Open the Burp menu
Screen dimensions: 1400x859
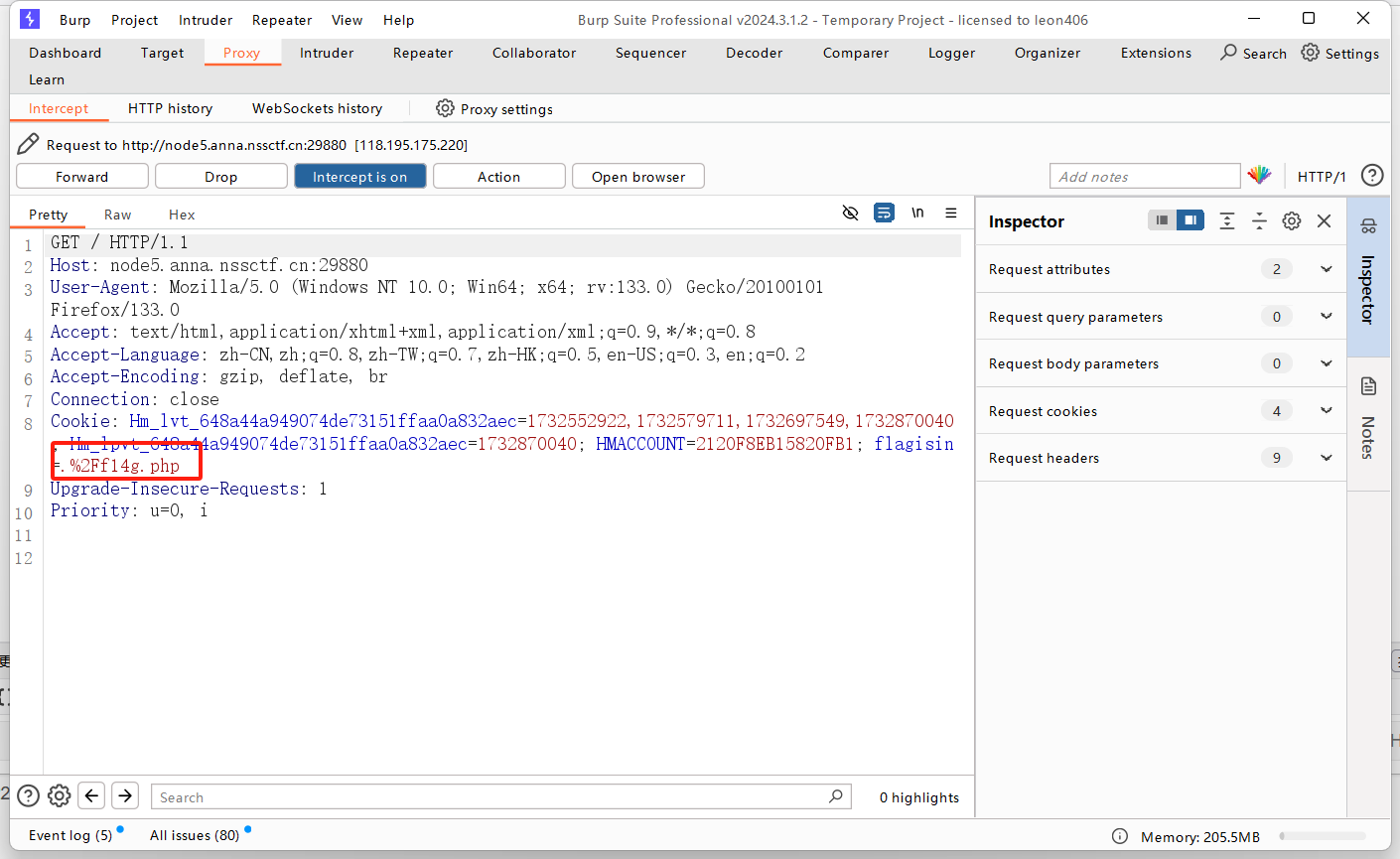(x=74, y=20)
